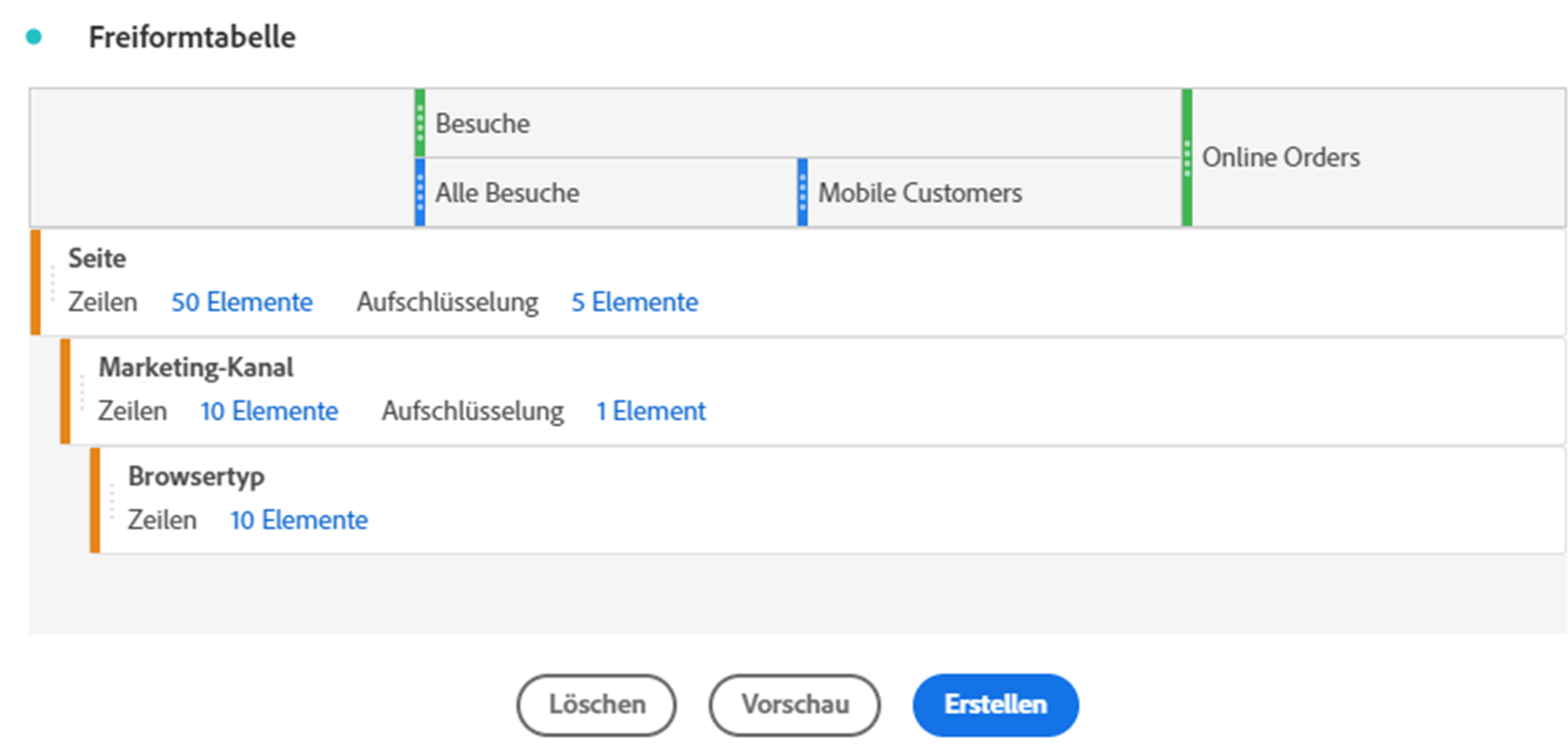The height and width of the screenshot is (752, 1568).
Task: Select the Online Orders column header
Action: [x=1281, y=158]
